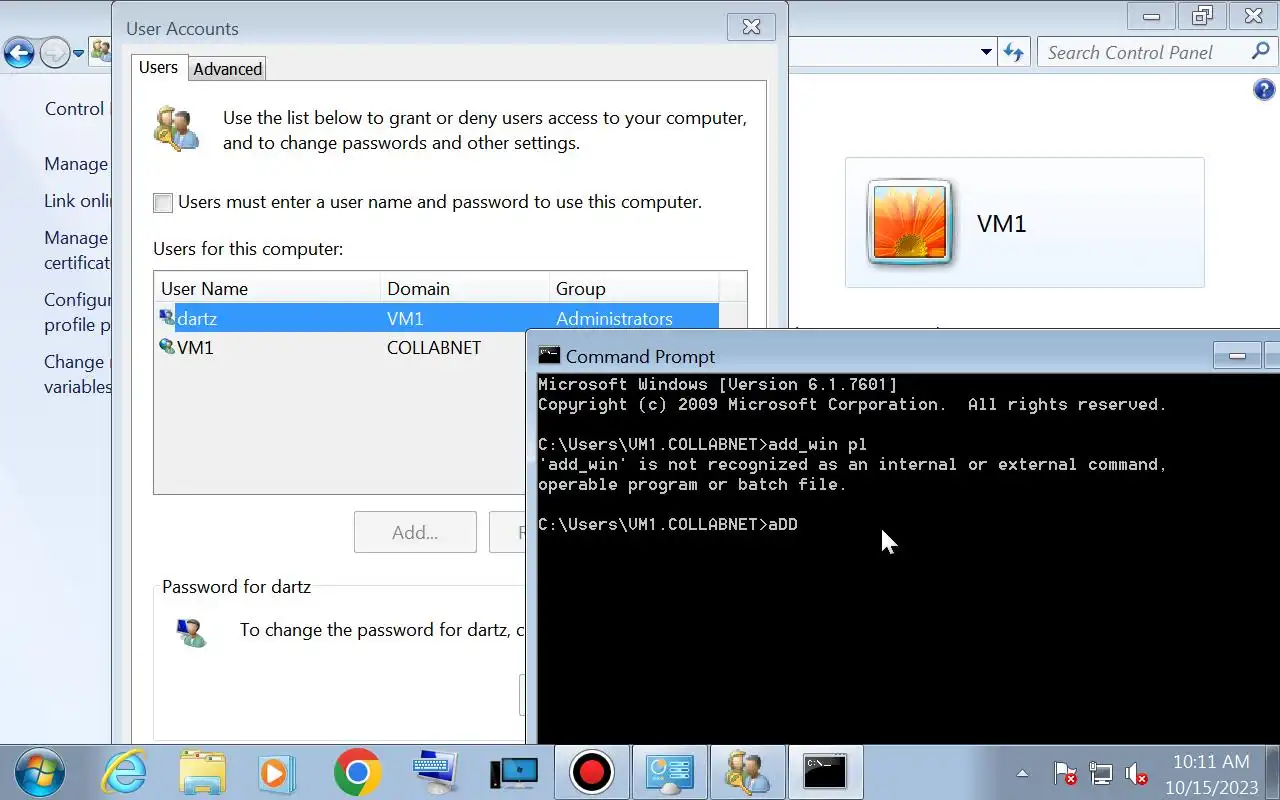Open Control Panel help question mark icon
The height and width of the screenshot is (800, 1280).
1264,90
